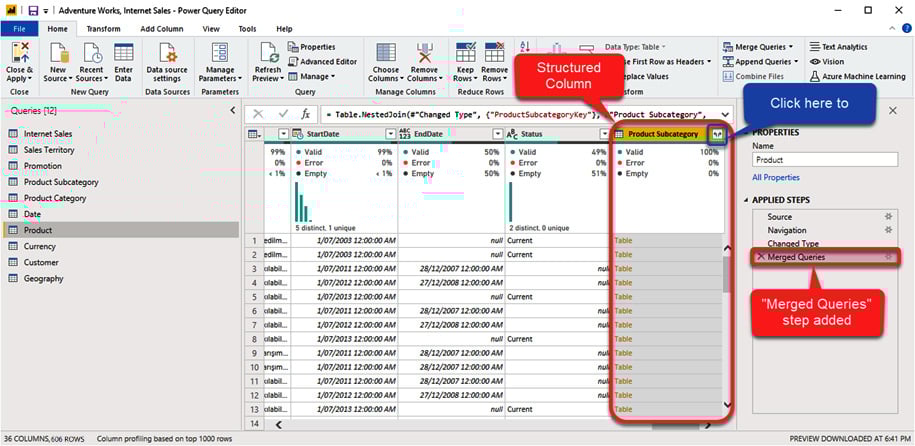Expand the formula bar
Viewport: 915px width, 446px height.
click(x=725, y=114)
